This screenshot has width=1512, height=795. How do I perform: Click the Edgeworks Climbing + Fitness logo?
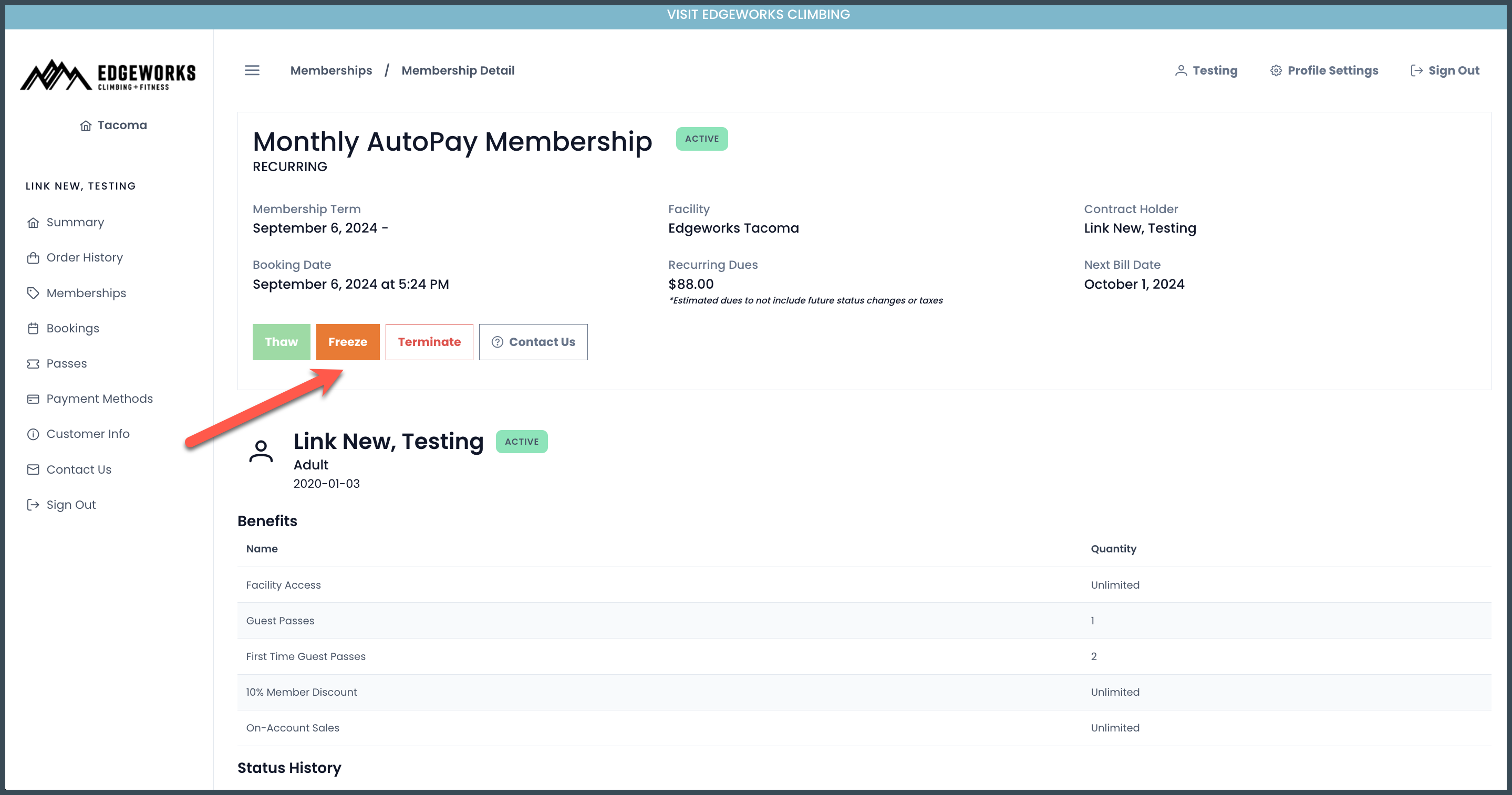tap(108, 75)
